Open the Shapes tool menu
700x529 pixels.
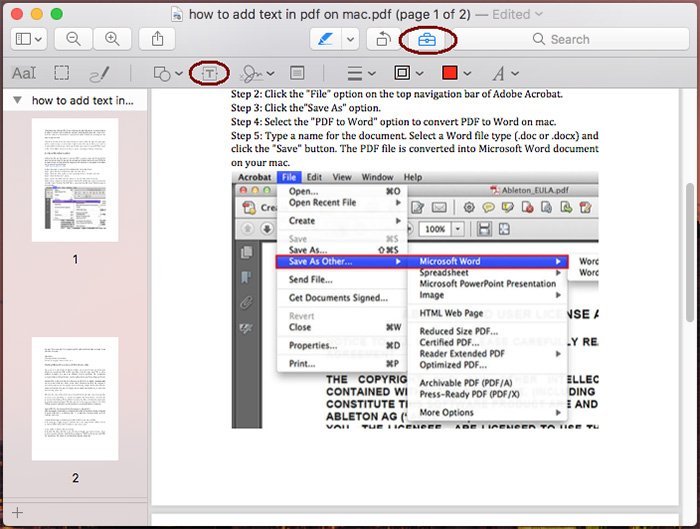(167, 73)
